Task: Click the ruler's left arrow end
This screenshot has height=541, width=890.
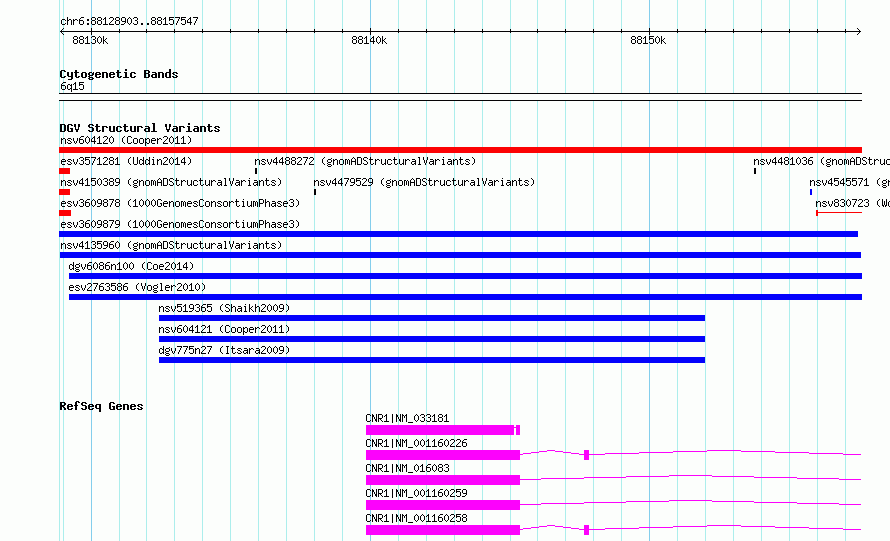Action: pyautogui.click(x=62, y=31)
